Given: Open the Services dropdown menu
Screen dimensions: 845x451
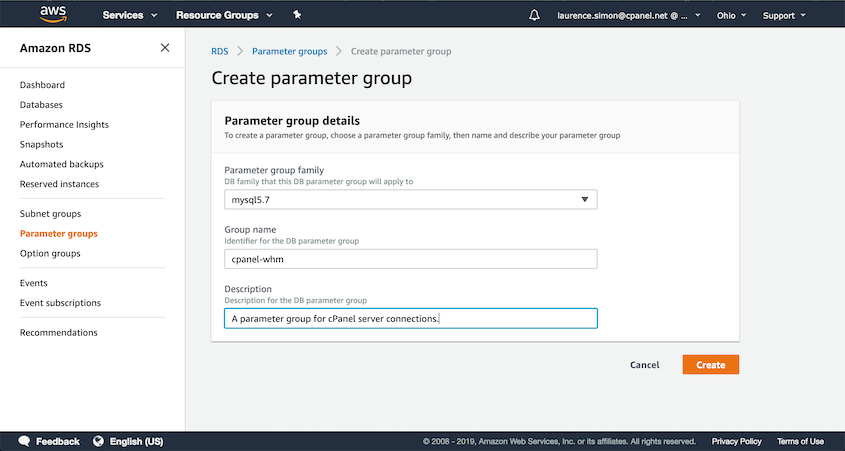Looking at the screenshot, I should click(x=130, y=16).
